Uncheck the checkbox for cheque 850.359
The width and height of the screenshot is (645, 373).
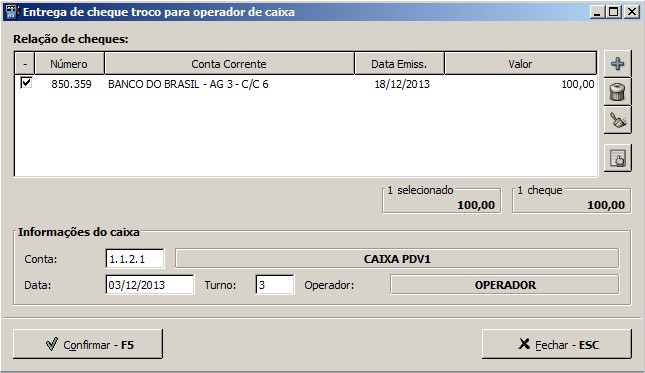pos(26,83)
